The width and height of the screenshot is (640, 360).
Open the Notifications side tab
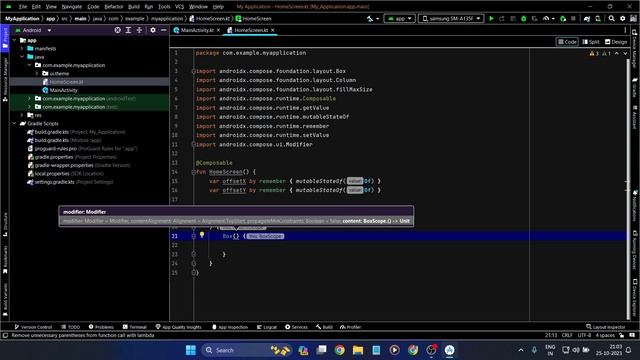click(635, 206)
